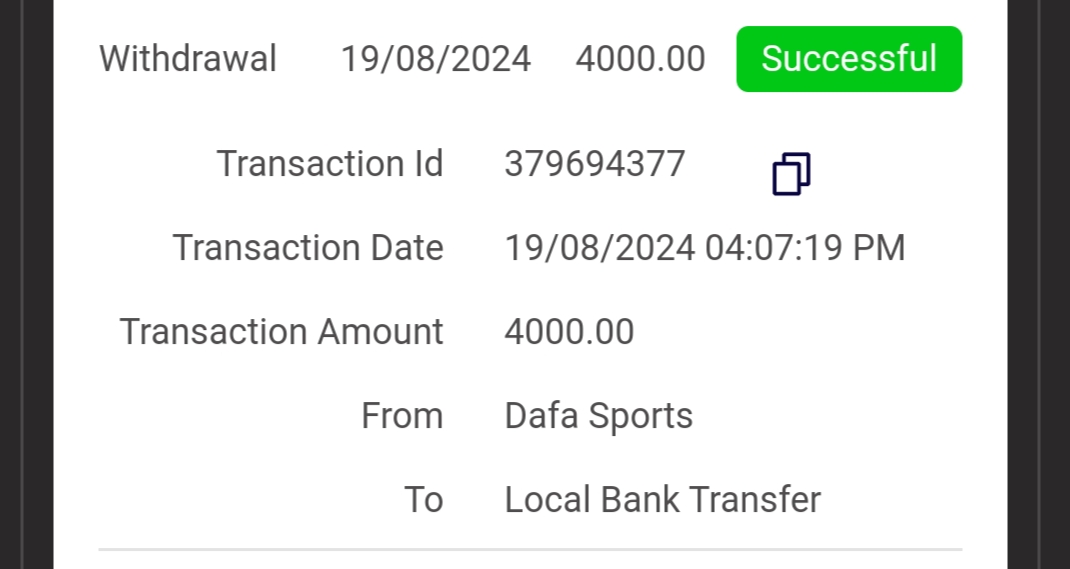This screenshot has height=569, width=1070.
Task: Click the 19/08/2024 date in the header row
Action: pos(436,59)
